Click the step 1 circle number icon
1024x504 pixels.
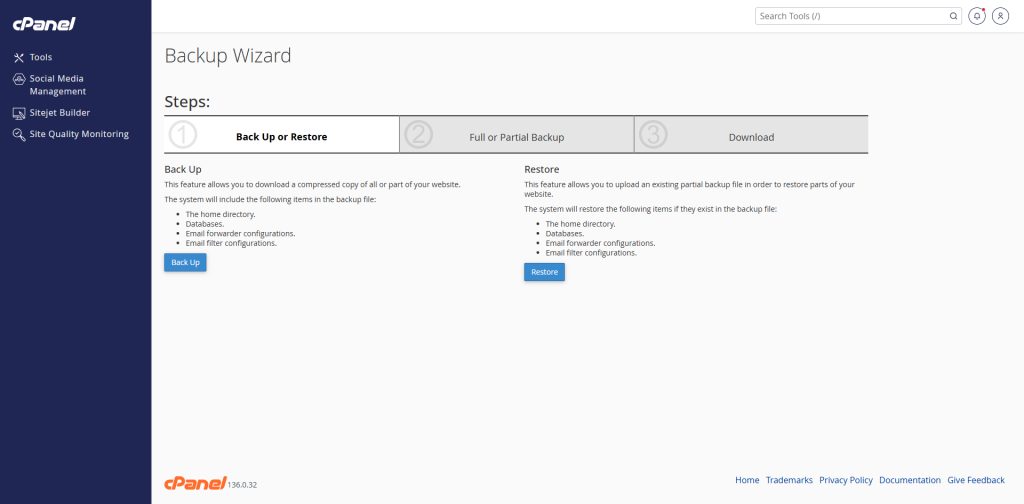(x=183, y=134)
